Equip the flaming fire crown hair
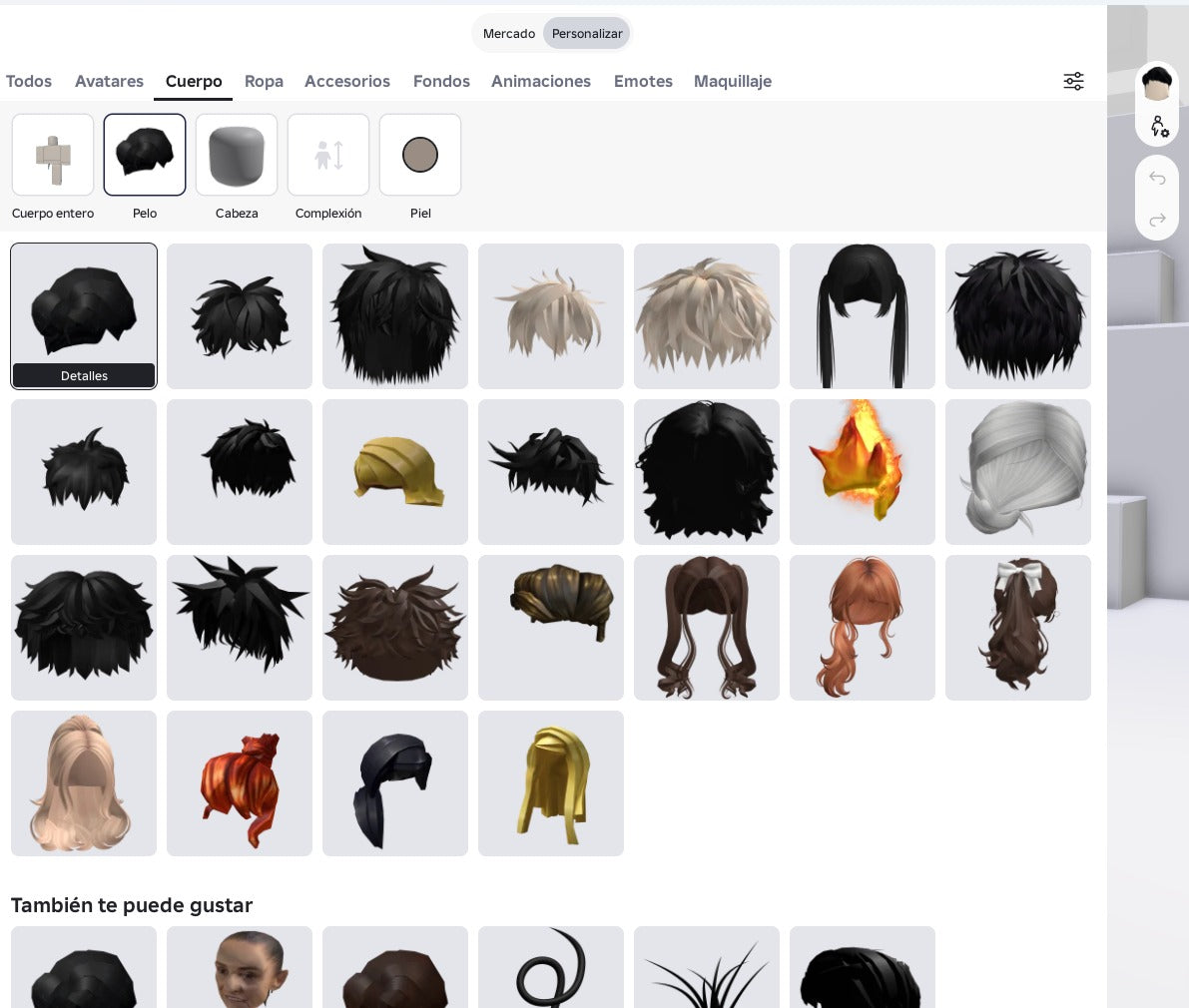1189x1008 pixels. pyautogui.click(x=863, y=472)
